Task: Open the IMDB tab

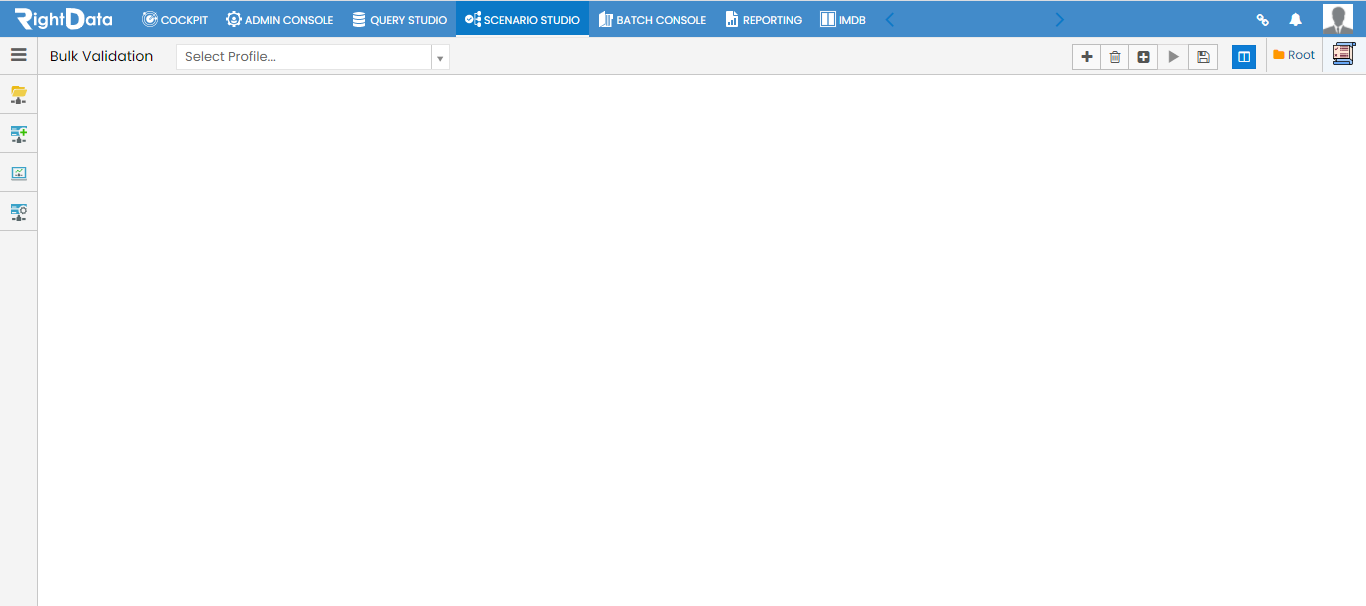Action: [x=842, y=19]
